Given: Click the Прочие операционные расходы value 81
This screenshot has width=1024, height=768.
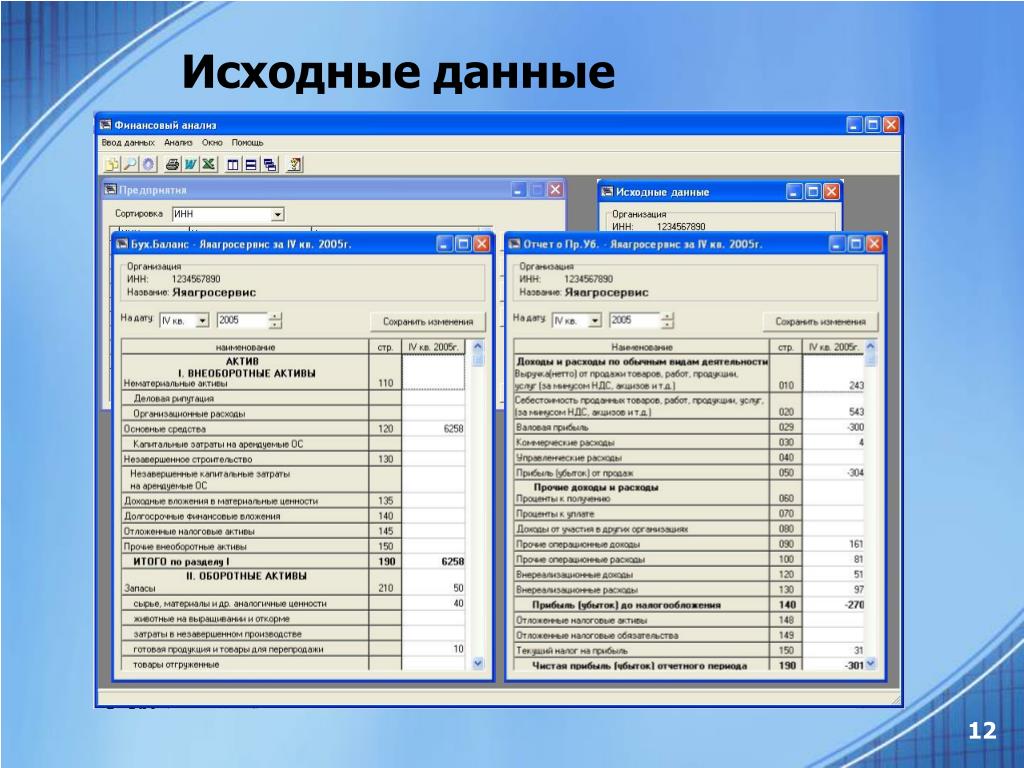Looking at the screenshot, I should [834, 560].
